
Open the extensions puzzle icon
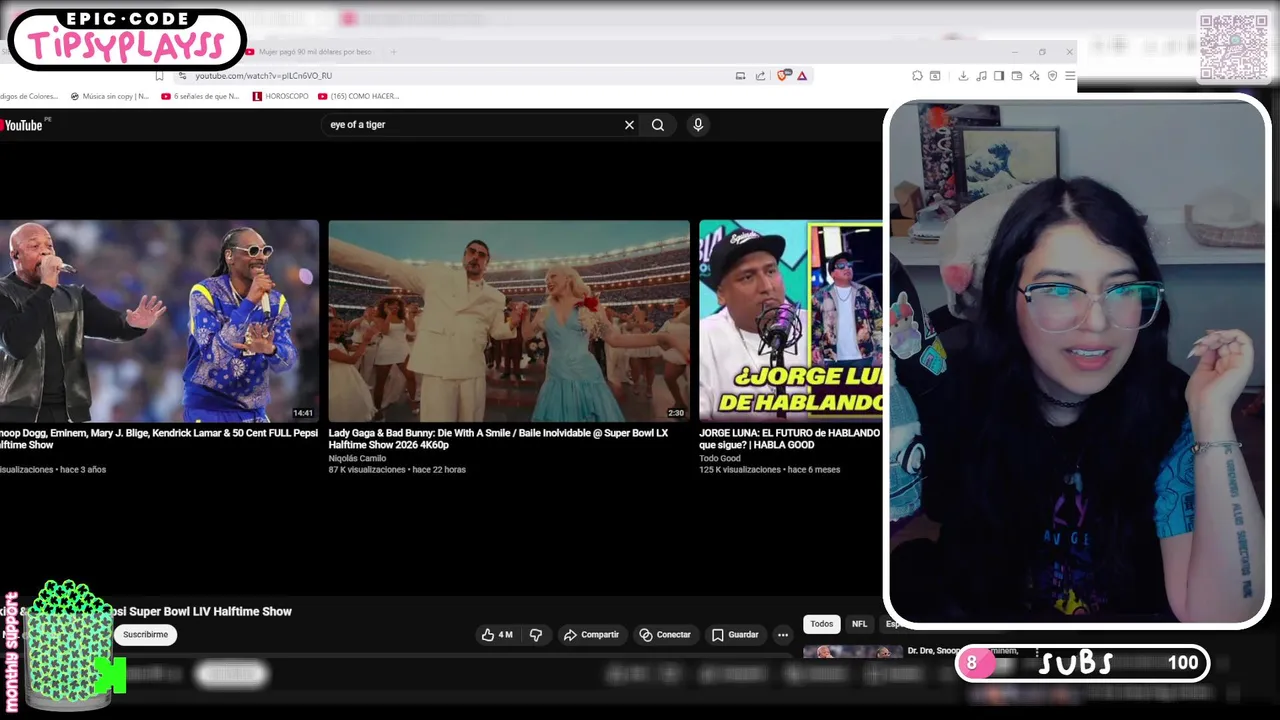(917, 76)
